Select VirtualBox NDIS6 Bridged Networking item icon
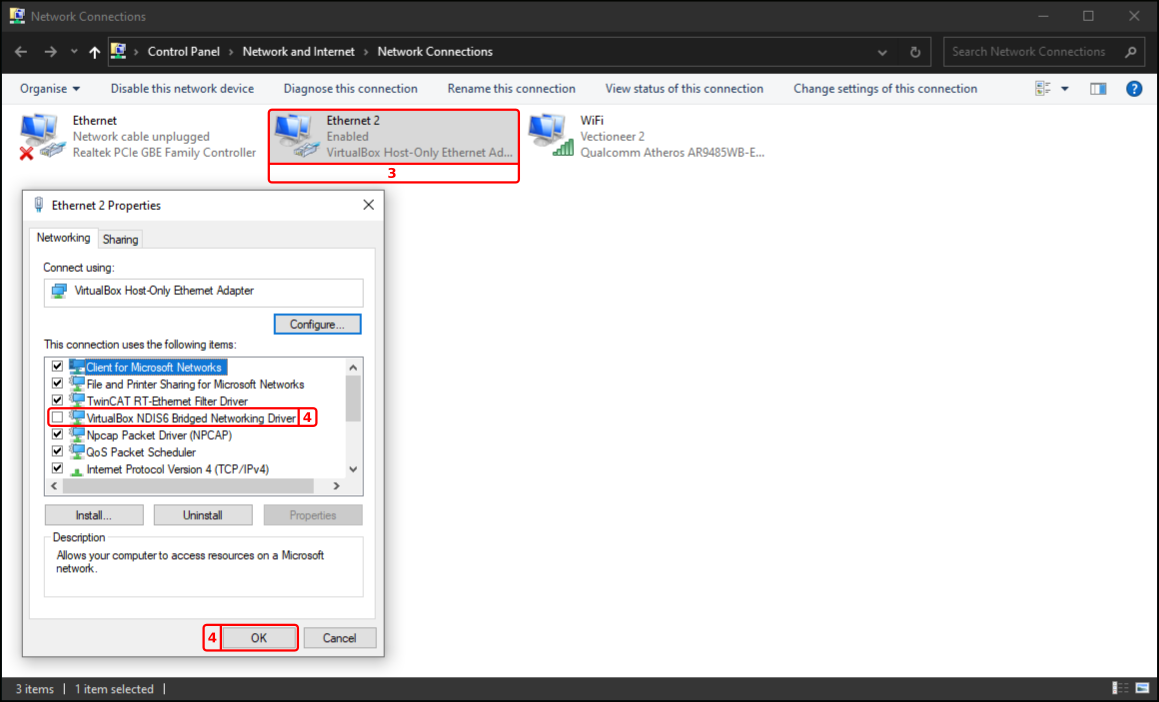 77,418
